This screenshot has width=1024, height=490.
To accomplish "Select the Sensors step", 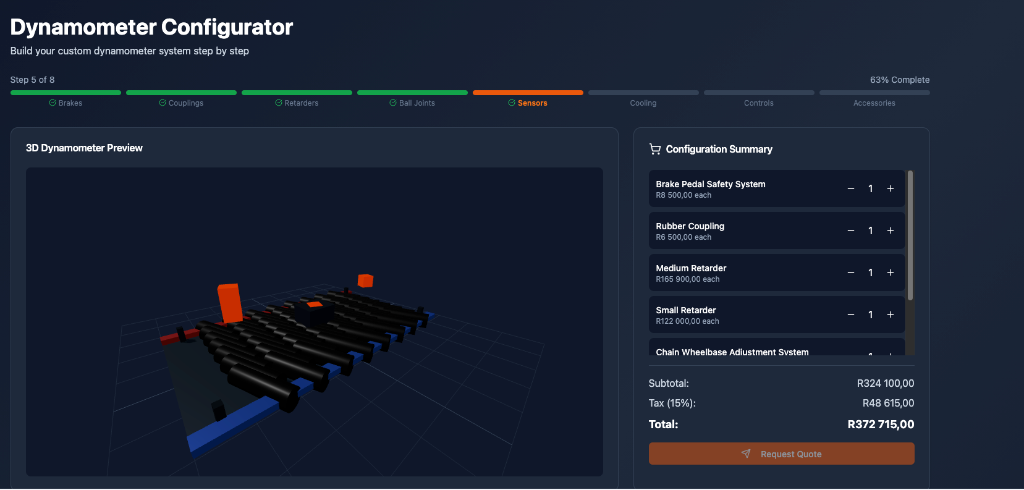I will 528,103.
